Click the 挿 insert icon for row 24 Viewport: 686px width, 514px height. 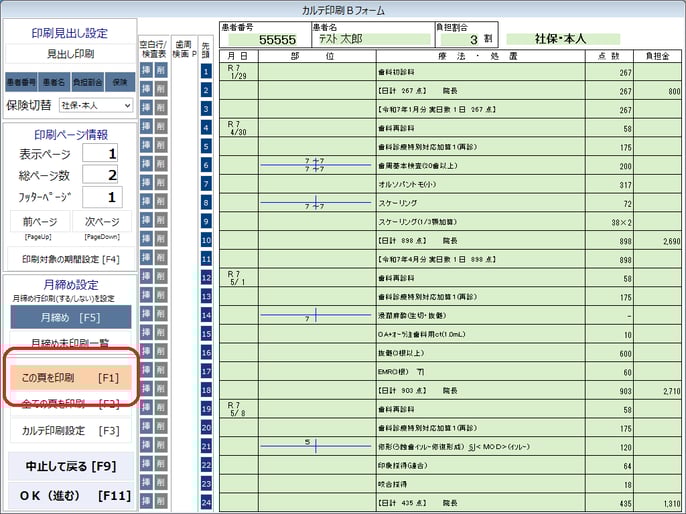point(146,501)
